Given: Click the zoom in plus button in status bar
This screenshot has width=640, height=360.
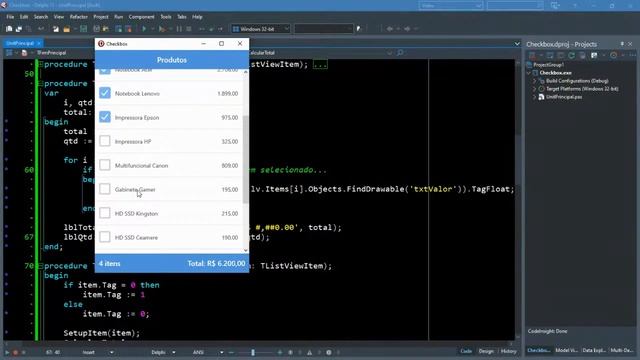Looking at the screenshot, I should pyautogui.click(x=280, y=352).
